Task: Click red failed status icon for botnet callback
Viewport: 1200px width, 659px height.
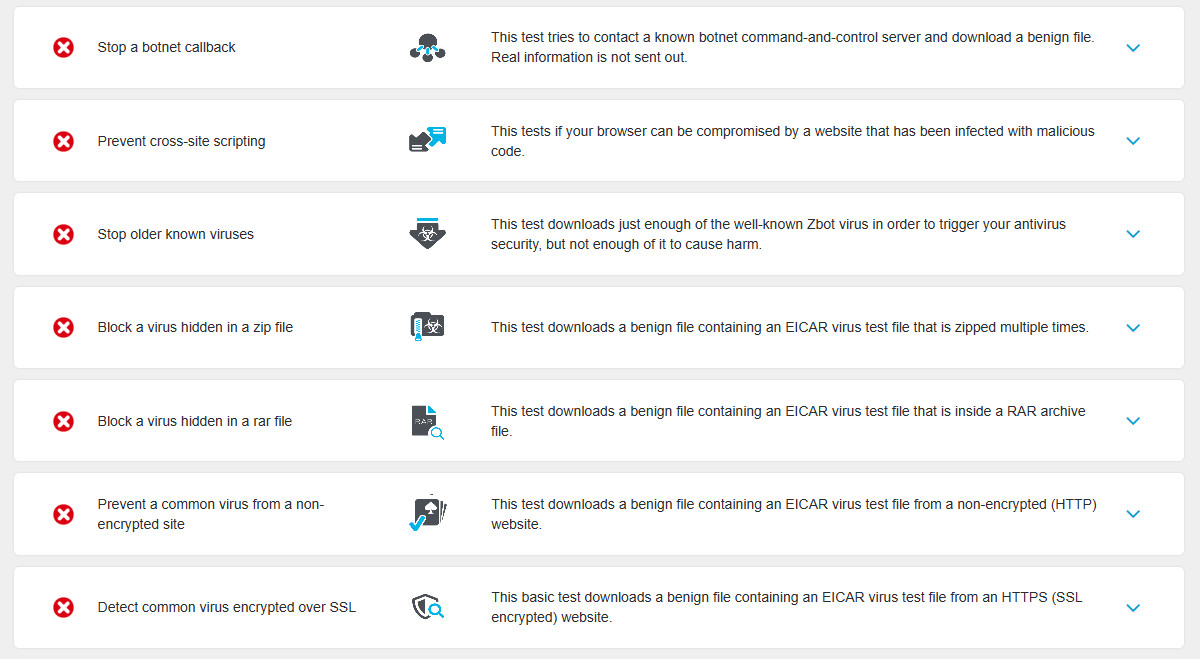Action: tap(63, 47)
